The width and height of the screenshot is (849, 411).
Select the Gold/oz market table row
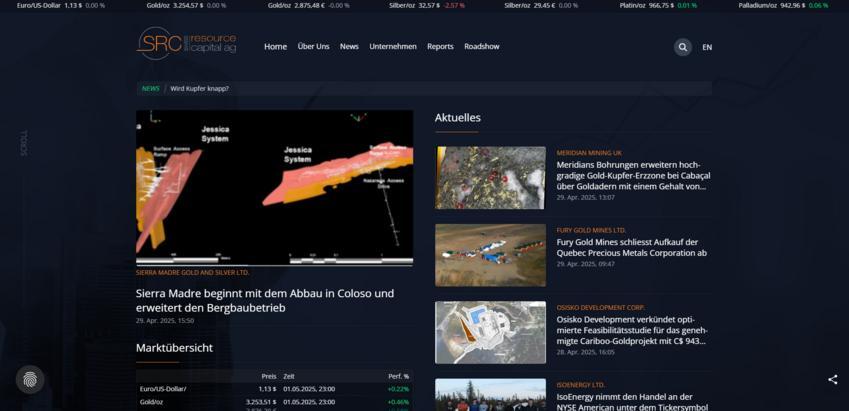click(x=275, y=402)
